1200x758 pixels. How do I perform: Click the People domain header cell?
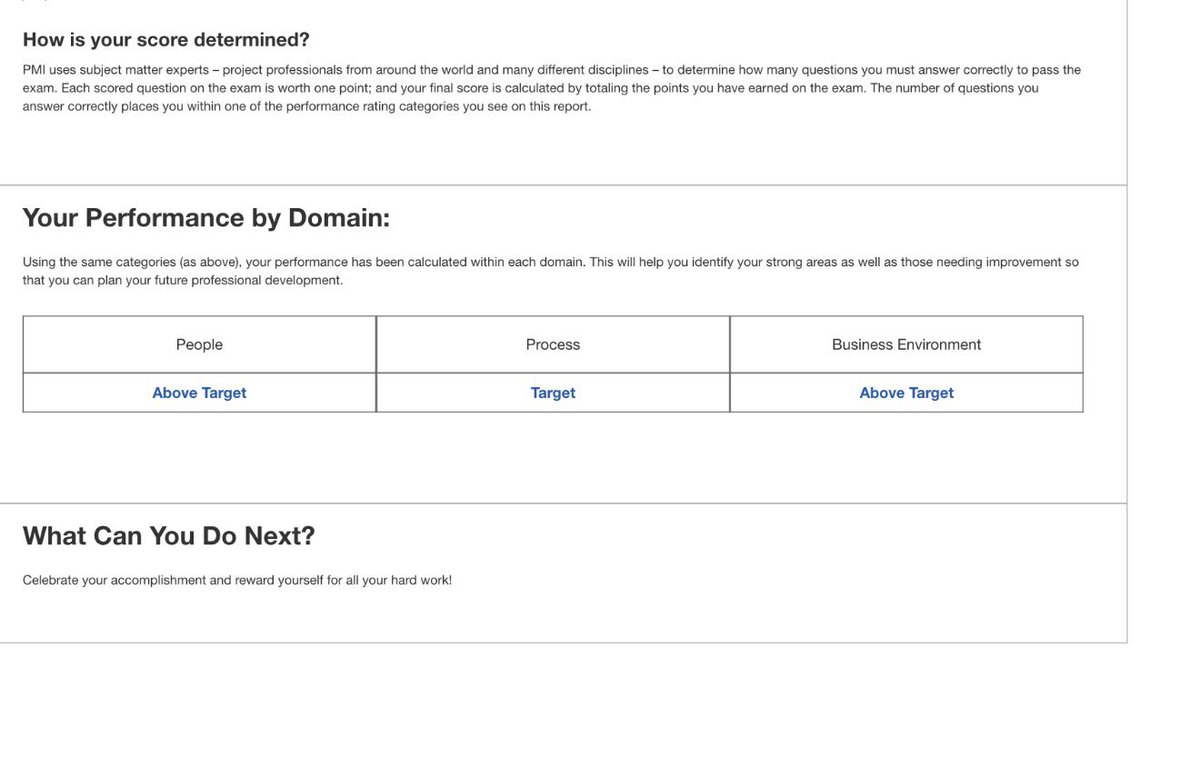click(199, 345)
